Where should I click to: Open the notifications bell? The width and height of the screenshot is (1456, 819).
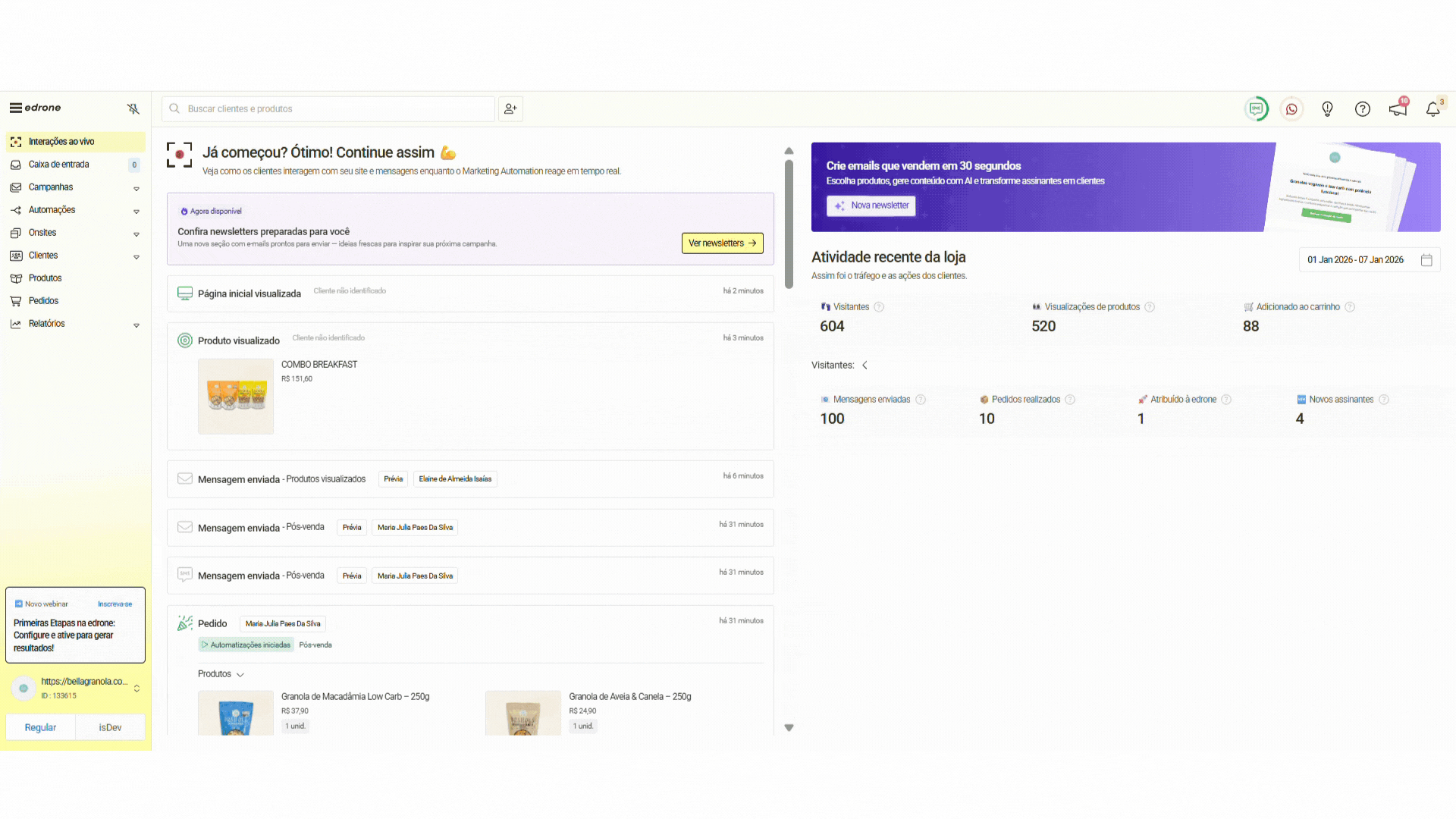tap(1432, 109)
